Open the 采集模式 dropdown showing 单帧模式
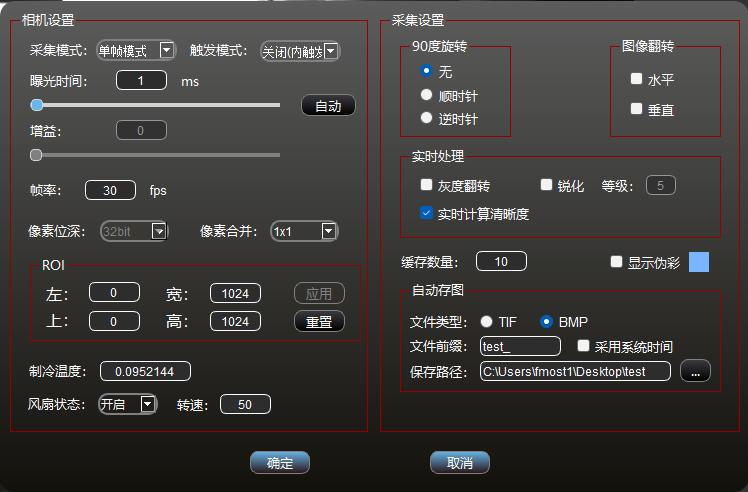 pos(136,50)
